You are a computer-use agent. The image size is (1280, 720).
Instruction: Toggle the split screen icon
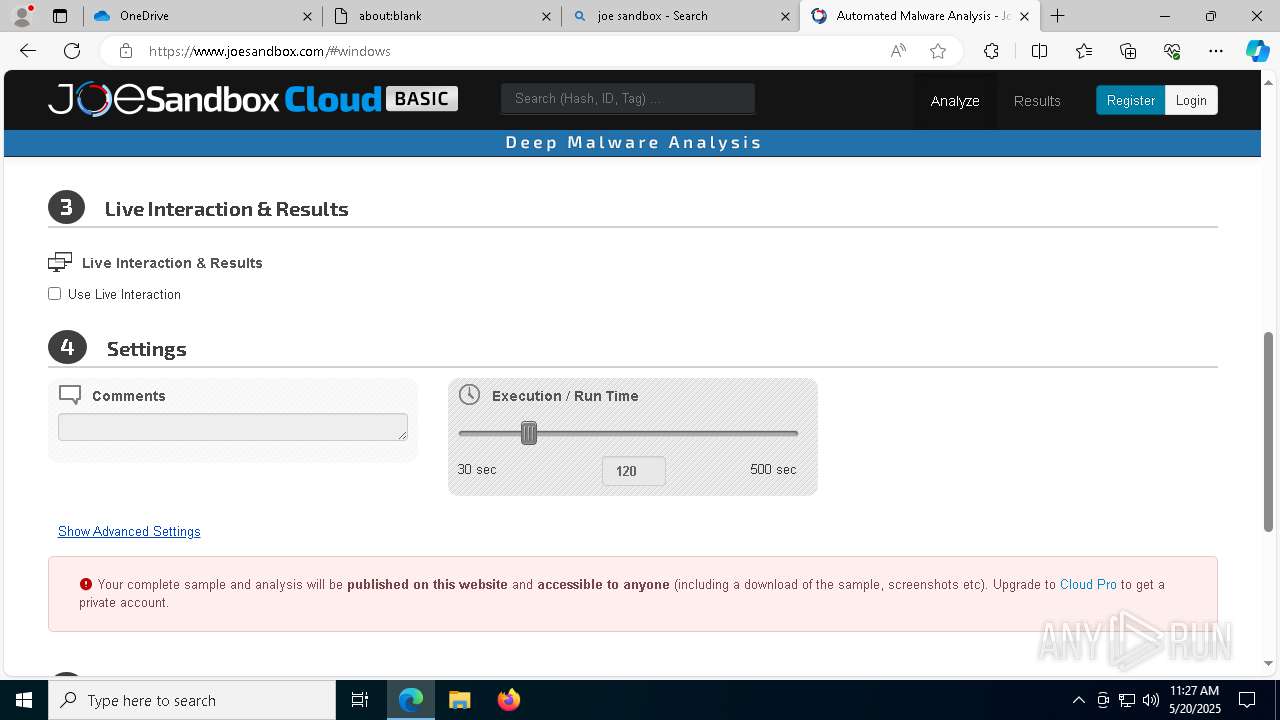[x=1039, y=51]
